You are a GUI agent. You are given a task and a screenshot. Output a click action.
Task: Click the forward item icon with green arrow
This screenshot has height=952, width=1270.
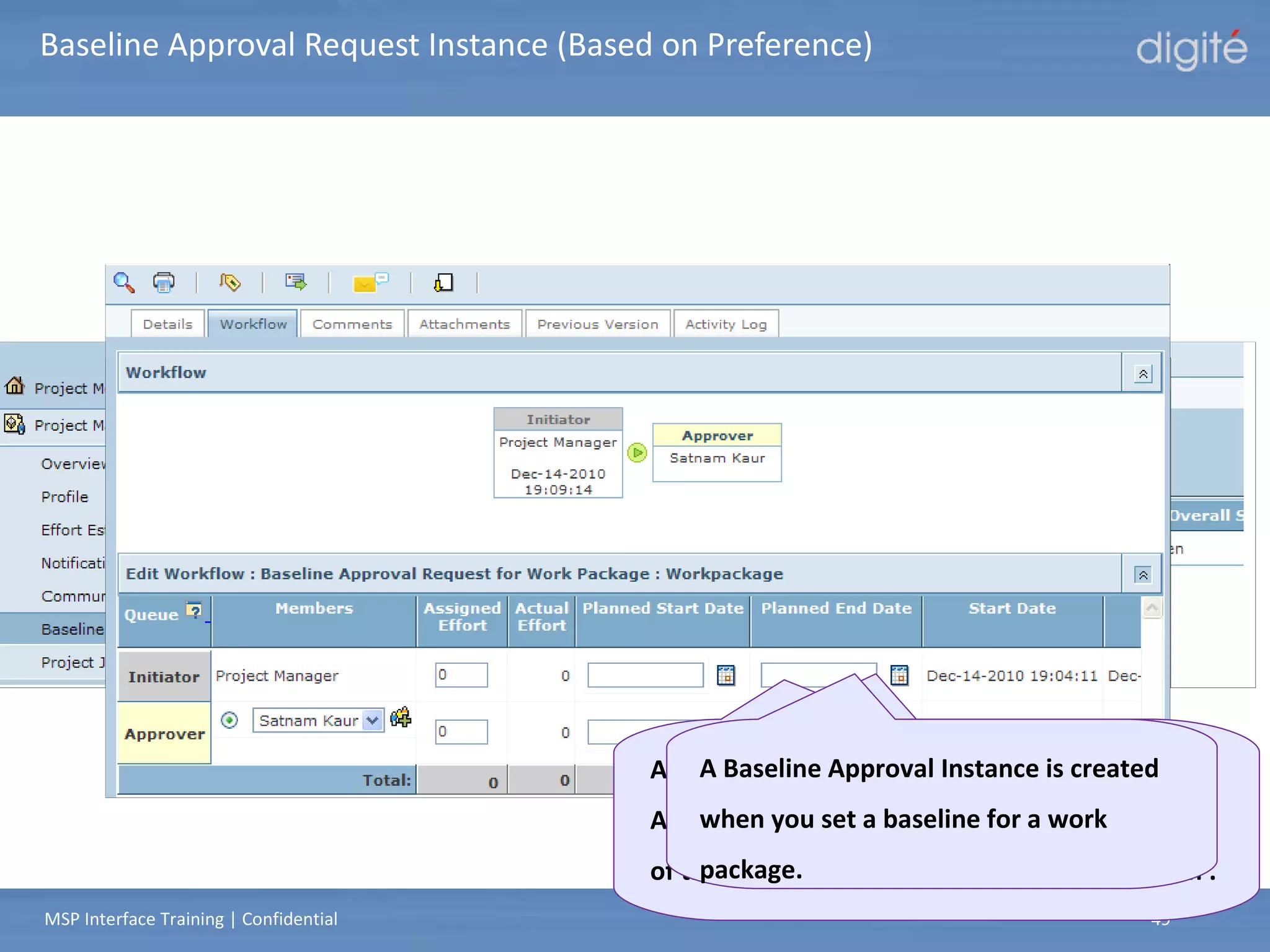point(296,283)
